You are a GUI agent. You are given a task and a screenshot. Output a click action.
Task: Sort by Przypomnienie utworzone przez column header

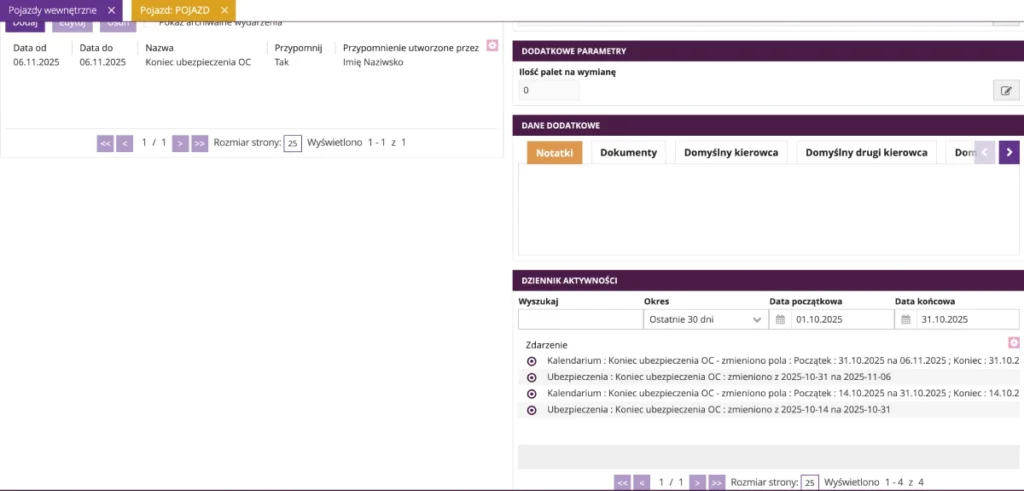click(x=411, y=48)
